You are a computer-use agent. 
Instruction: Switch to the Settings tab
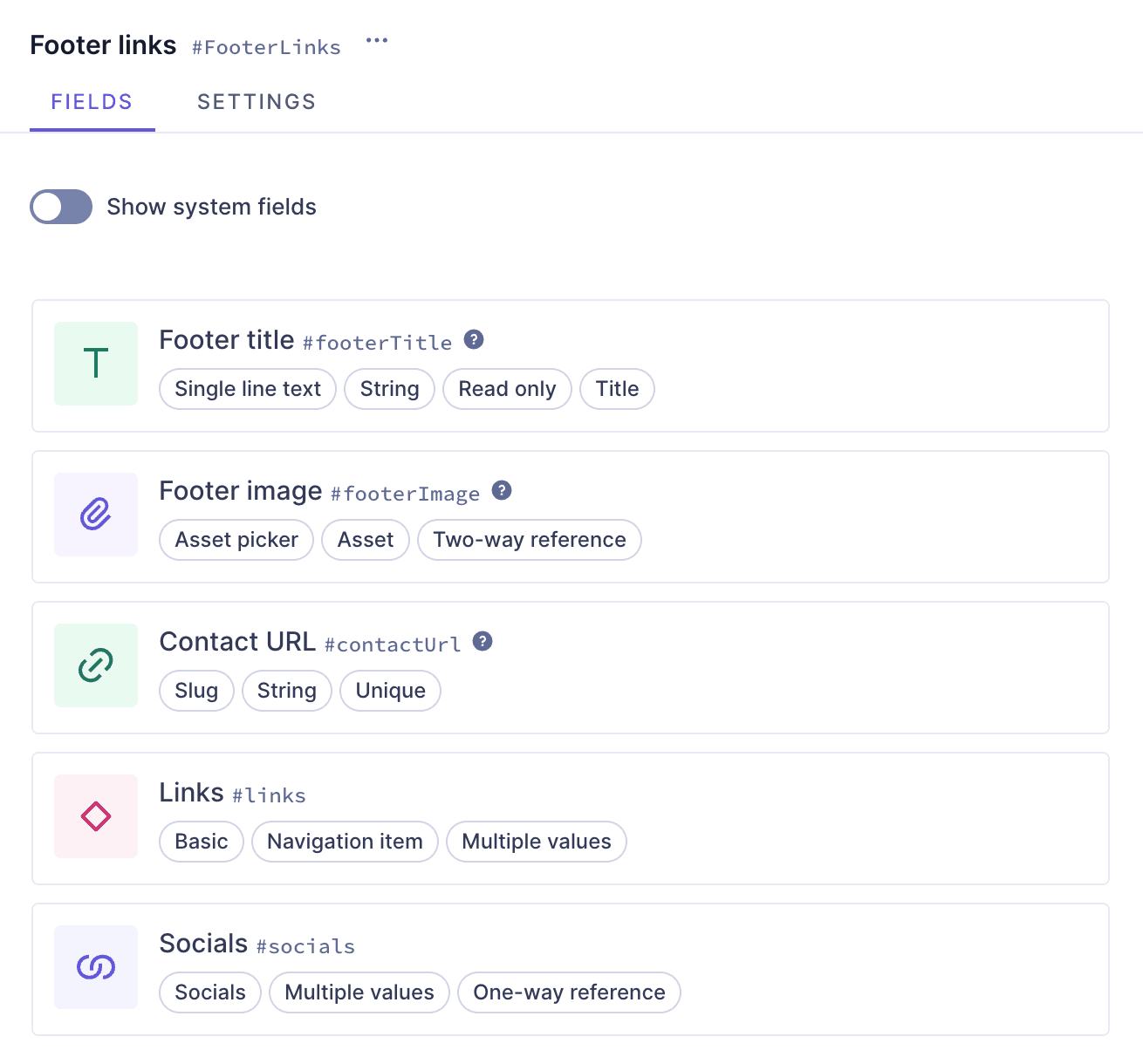tap(257, 102)
